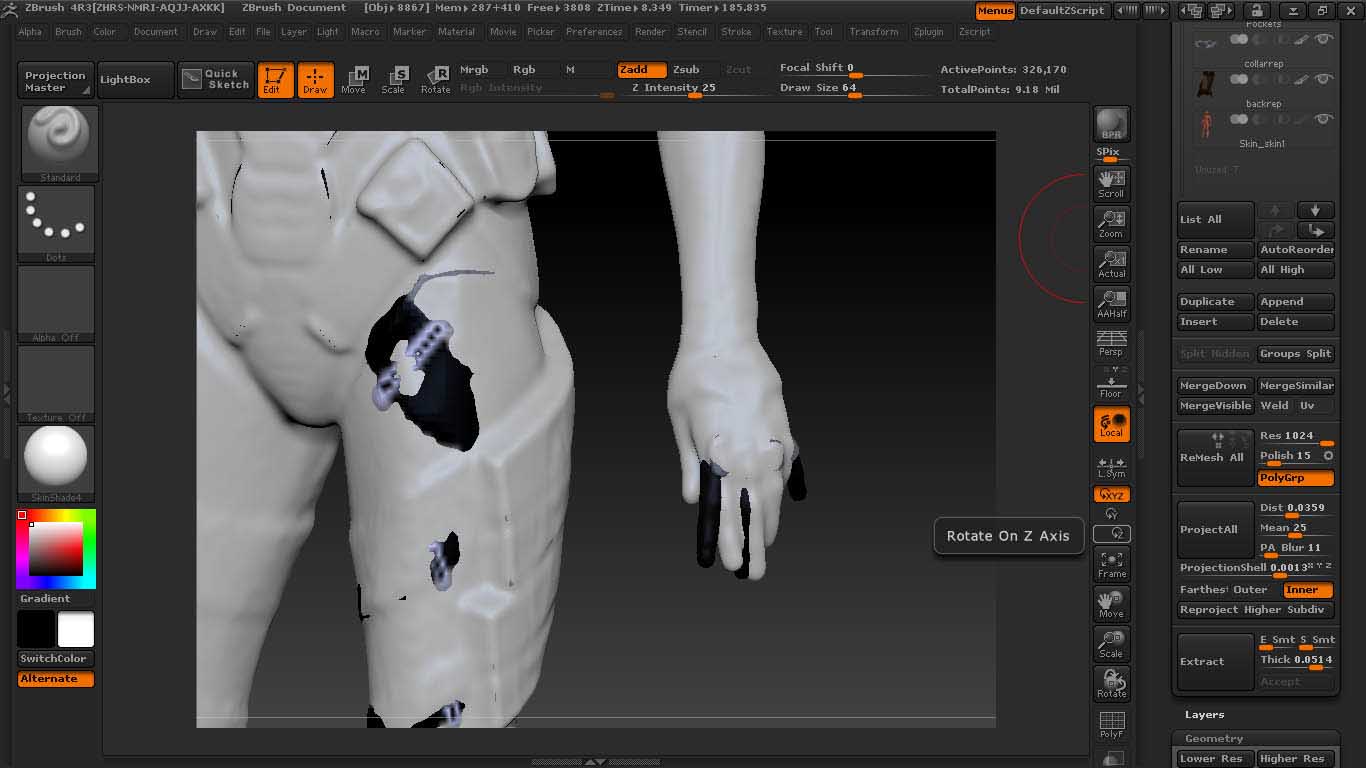Select the Standard brush
Screen dimensions: 1366x768
click(x=56, y=140)
